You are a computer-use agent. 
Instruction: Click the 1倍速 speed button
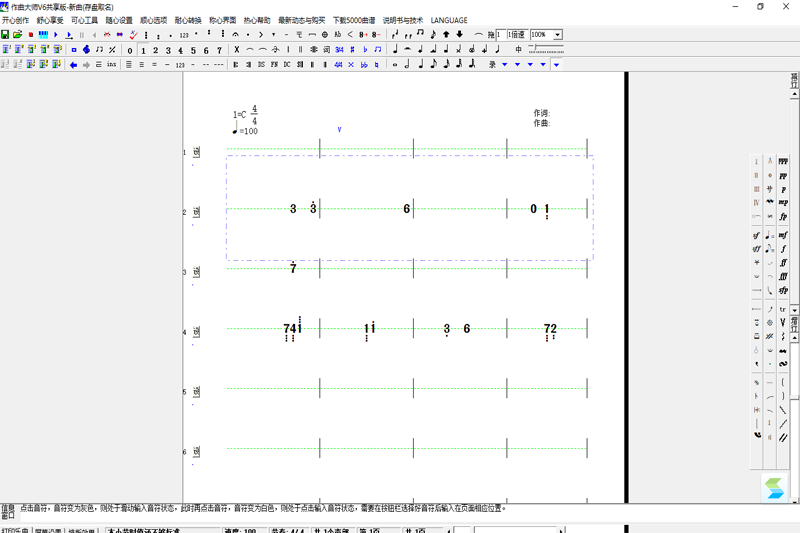(516, 35)
